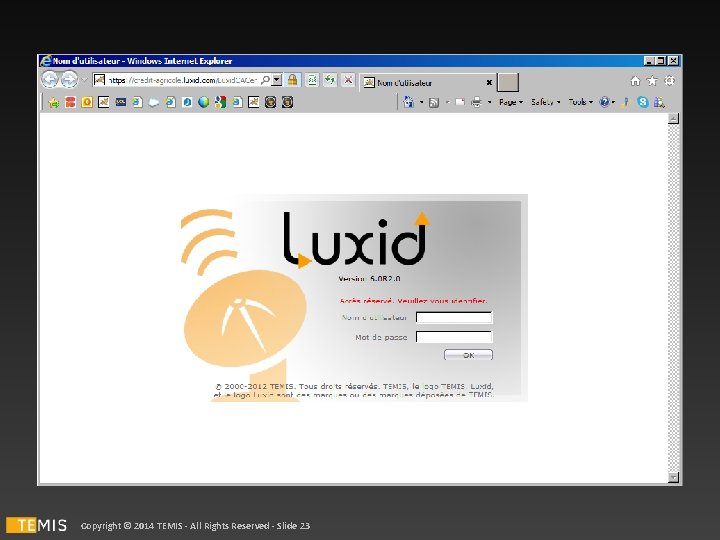This screenshot has height=540, width=720.
Task: Click the Add to Favorites bar star icon
Action: pyautogui.click(x=54, y=102)
